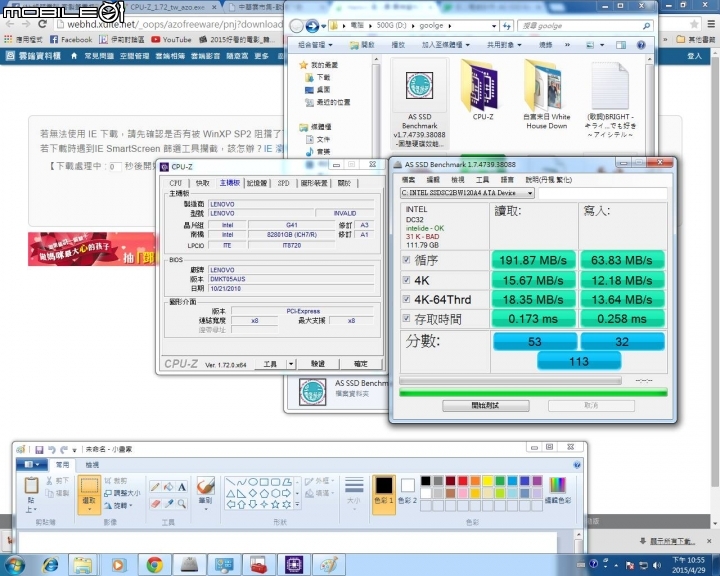Open the 工具 menu in AS SSD Benchmark

[482, 180]
